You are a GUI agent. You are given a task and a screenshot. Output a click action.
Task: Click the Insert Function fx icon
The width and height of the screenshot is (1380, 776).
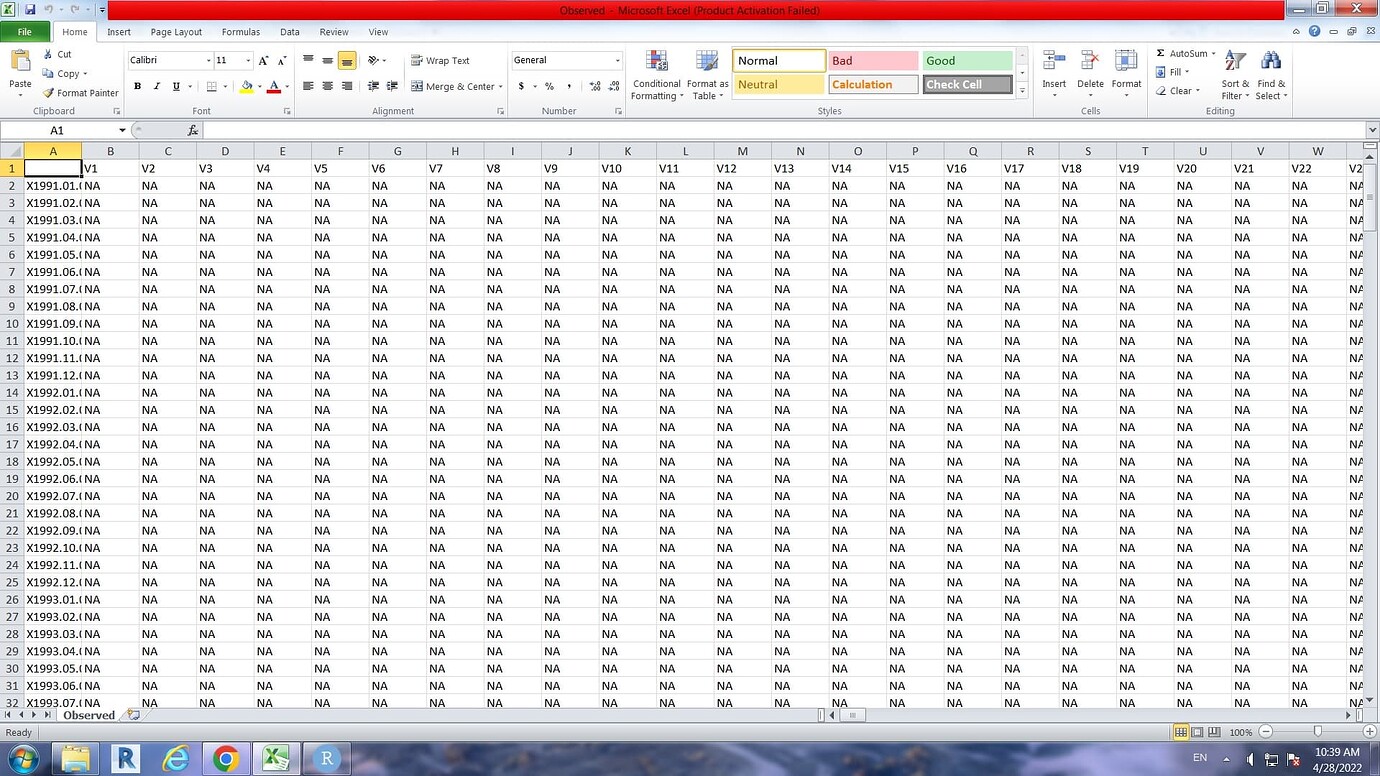coord(194,130)
